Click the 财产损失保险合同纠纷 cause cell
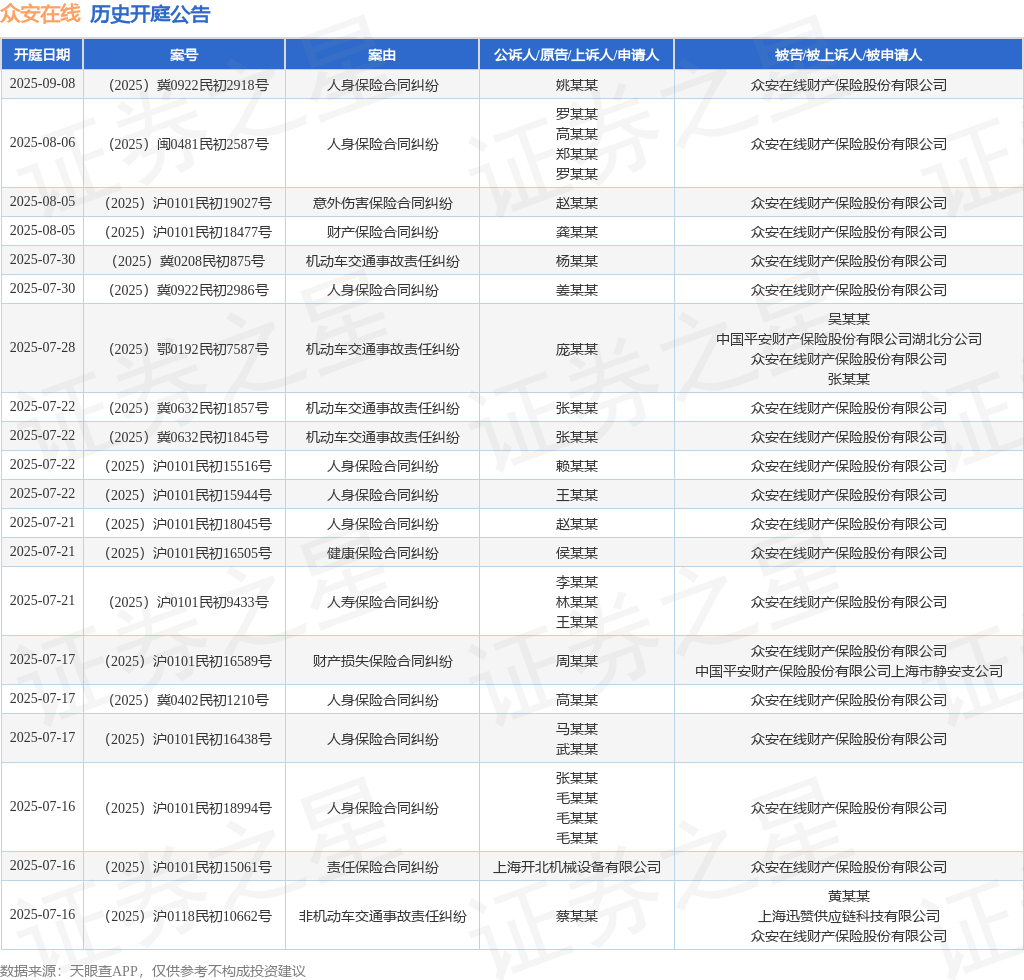 pyautogui.click(x=382, y=661)
